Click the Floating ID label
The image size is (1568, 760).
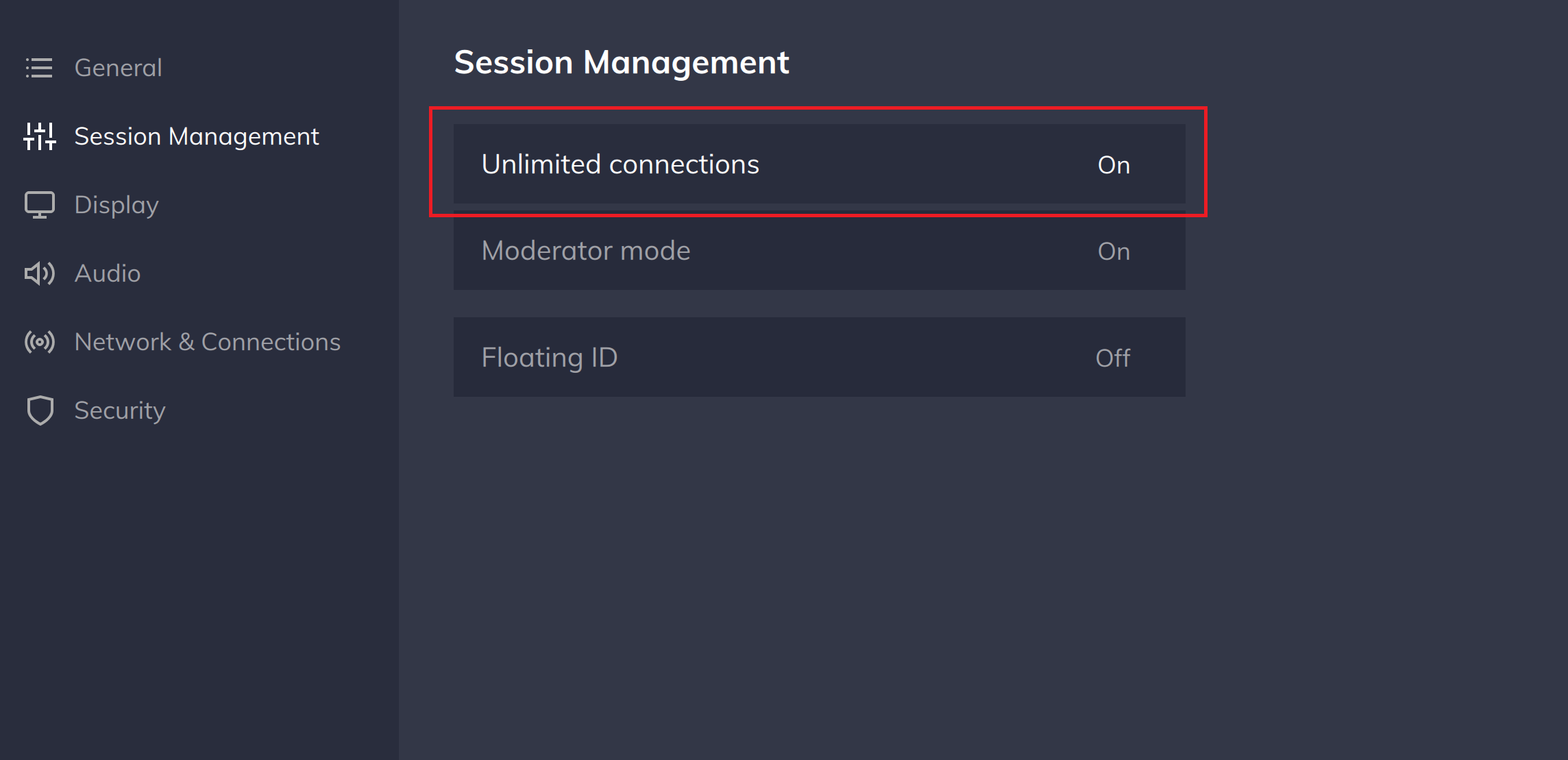tap(550, 358)
